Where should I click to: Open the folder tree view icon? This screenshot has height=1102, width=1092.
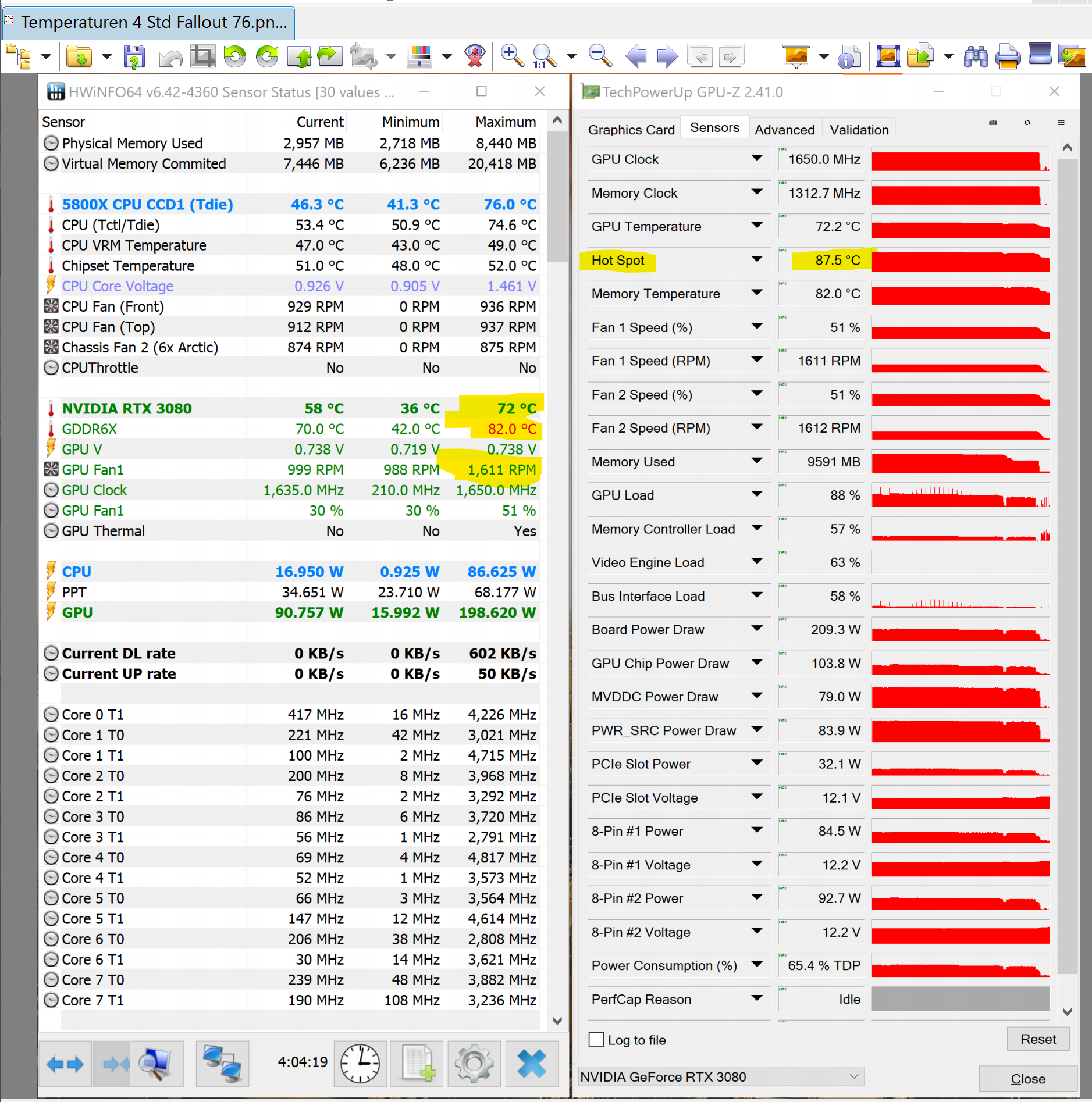[x=19, y=57]
